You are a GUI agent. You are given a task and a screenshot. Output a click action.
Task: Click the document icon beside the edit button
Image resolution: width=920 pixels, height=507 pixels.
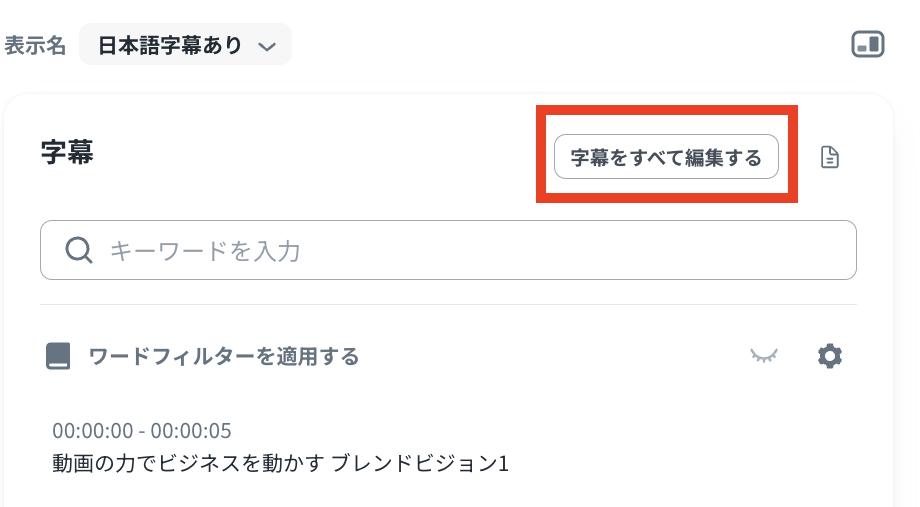829,157
